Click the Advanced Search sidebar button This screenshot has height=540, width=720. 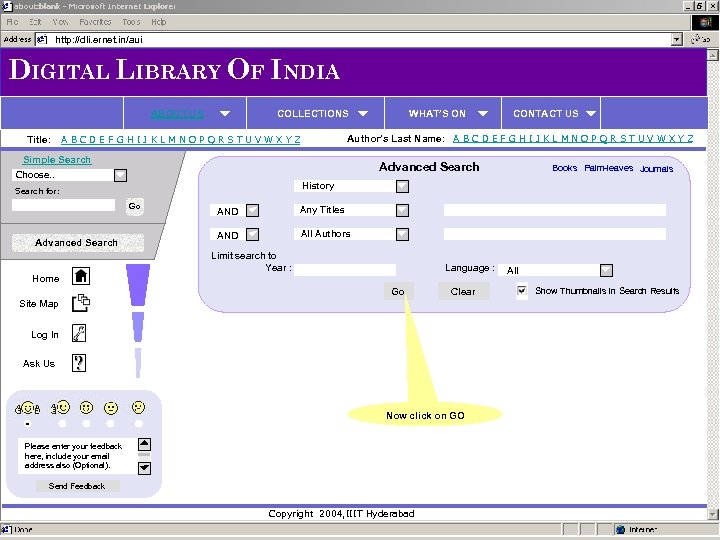(x=77, y=242)
